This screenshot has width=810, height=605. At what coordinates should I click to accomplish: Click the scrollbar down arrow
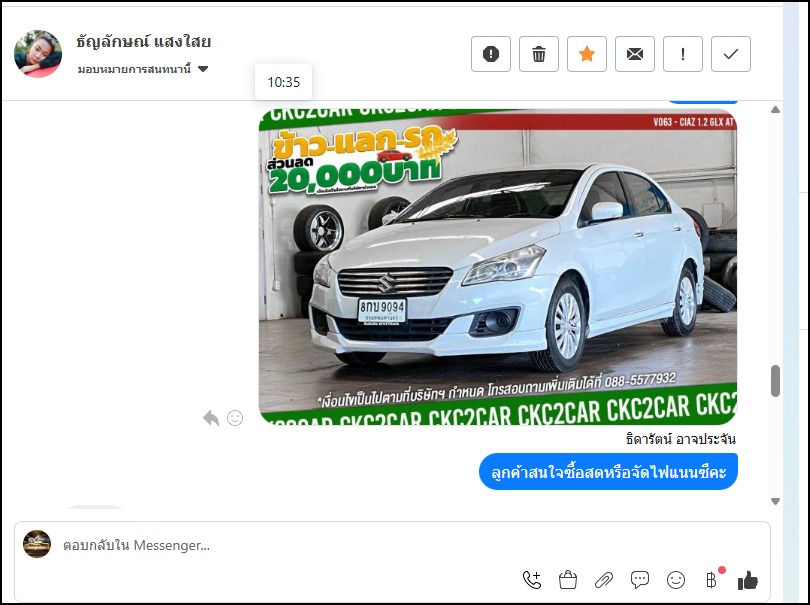775,501
